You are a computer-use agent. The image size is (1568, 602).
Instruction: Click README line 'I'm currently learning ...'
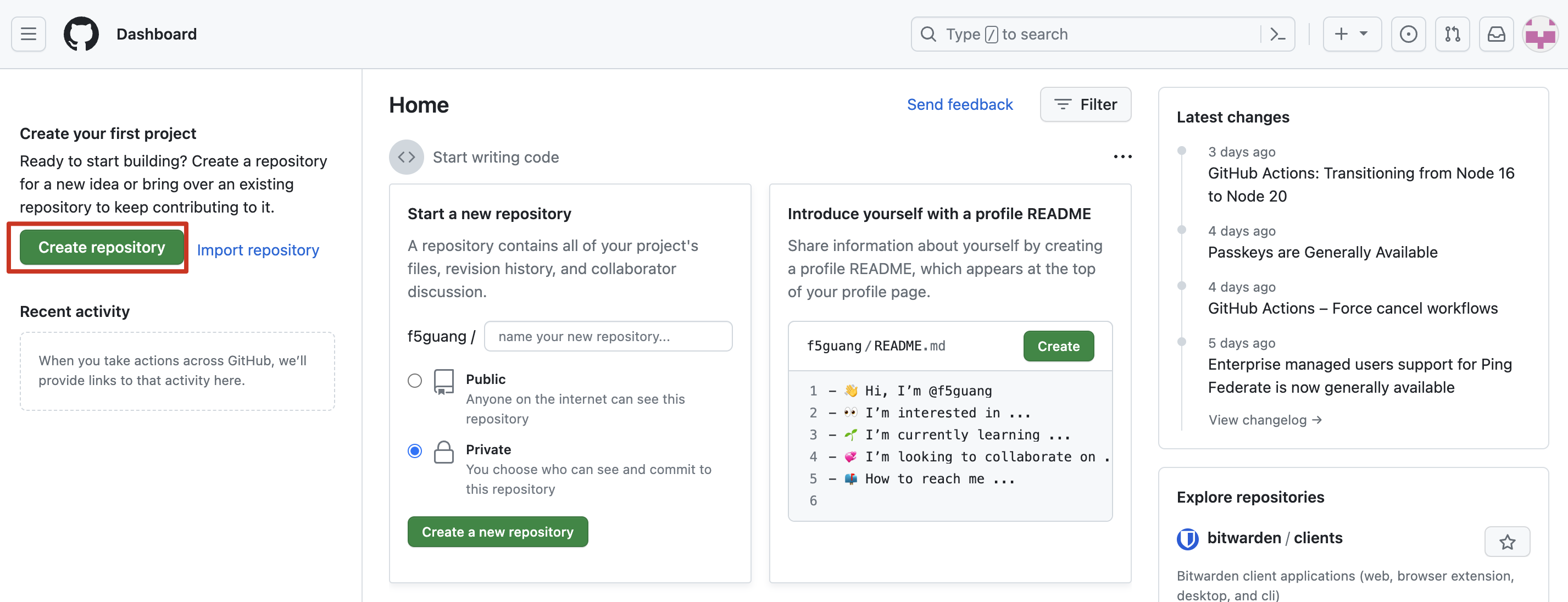point(967,434)
